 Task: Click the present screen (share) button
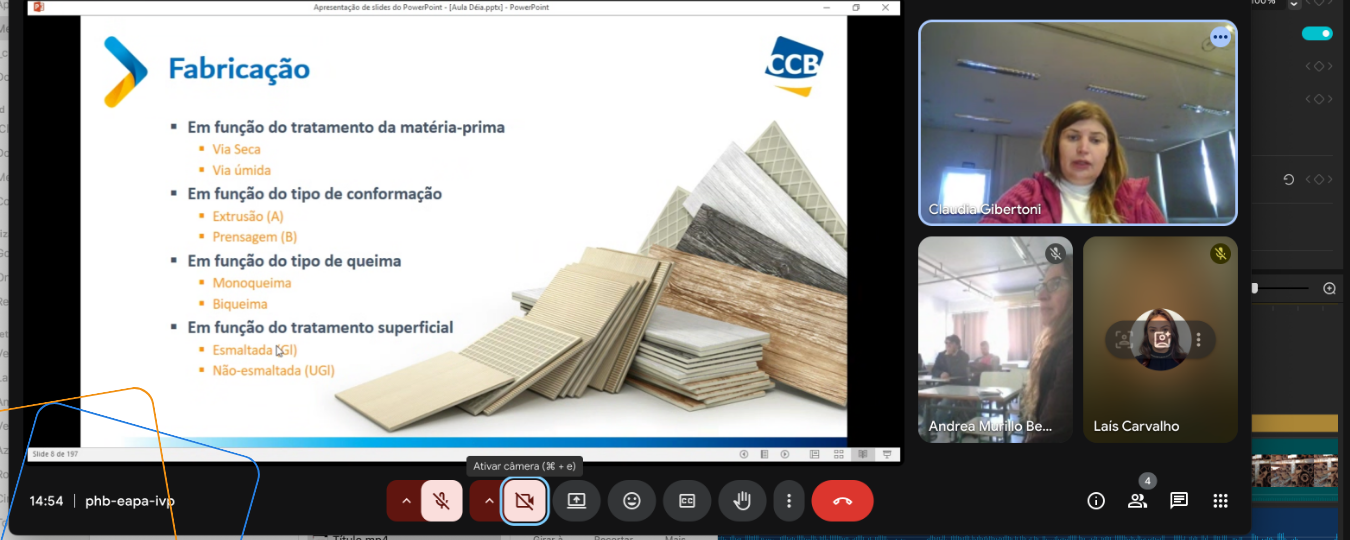click(577, 501)
